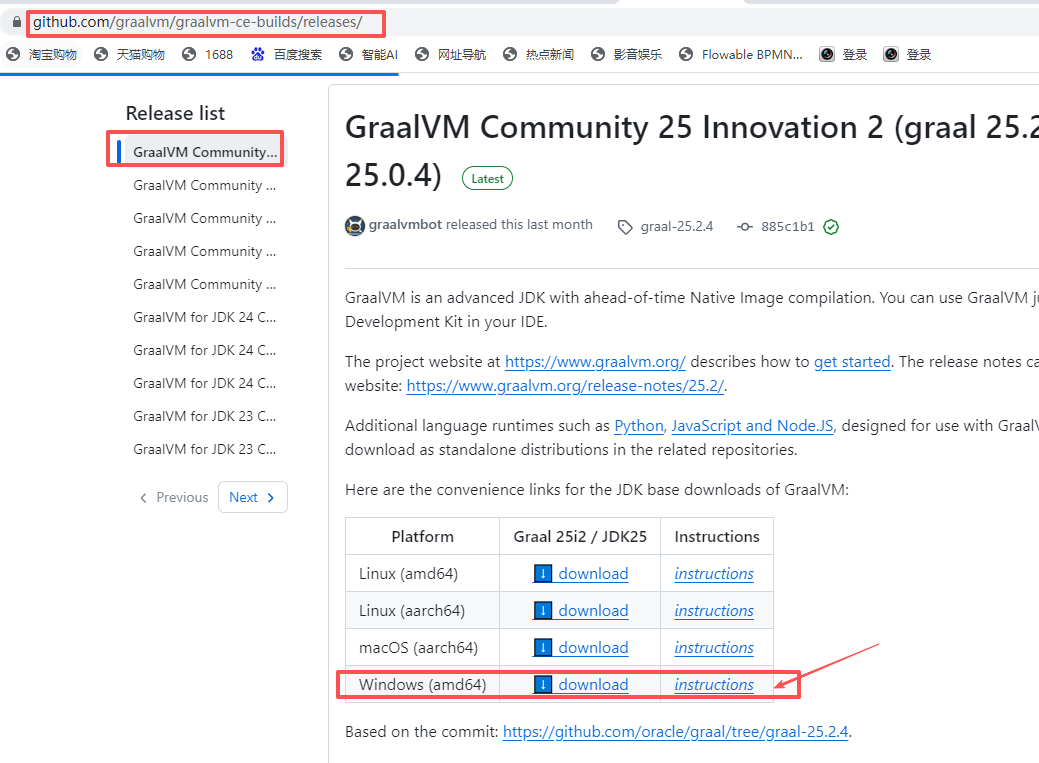Open the release-notes/25.2 link
The image size is (1039, 763).
point(565,386)
